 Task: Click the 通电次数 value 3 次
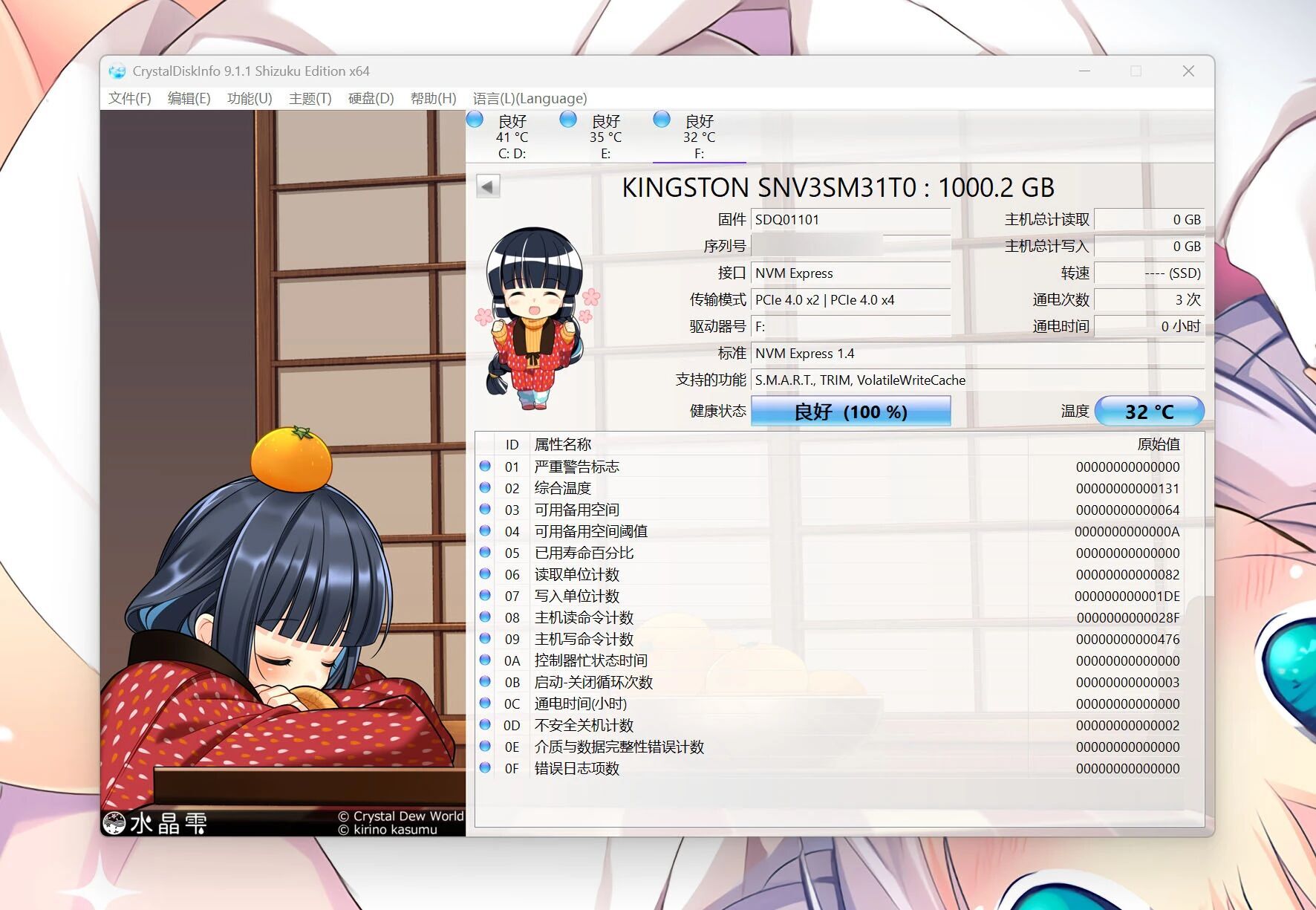click(x=1150, y=300)
